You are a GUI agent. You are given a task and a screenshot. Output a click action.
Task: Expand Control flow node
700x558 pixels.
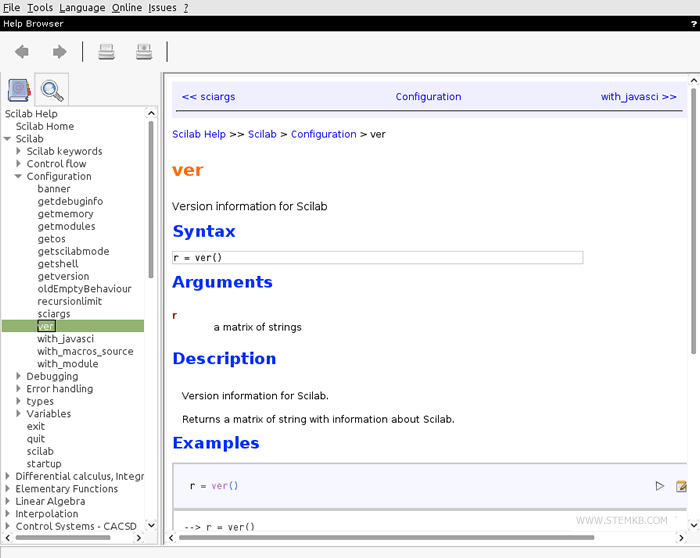click(18, 164)
